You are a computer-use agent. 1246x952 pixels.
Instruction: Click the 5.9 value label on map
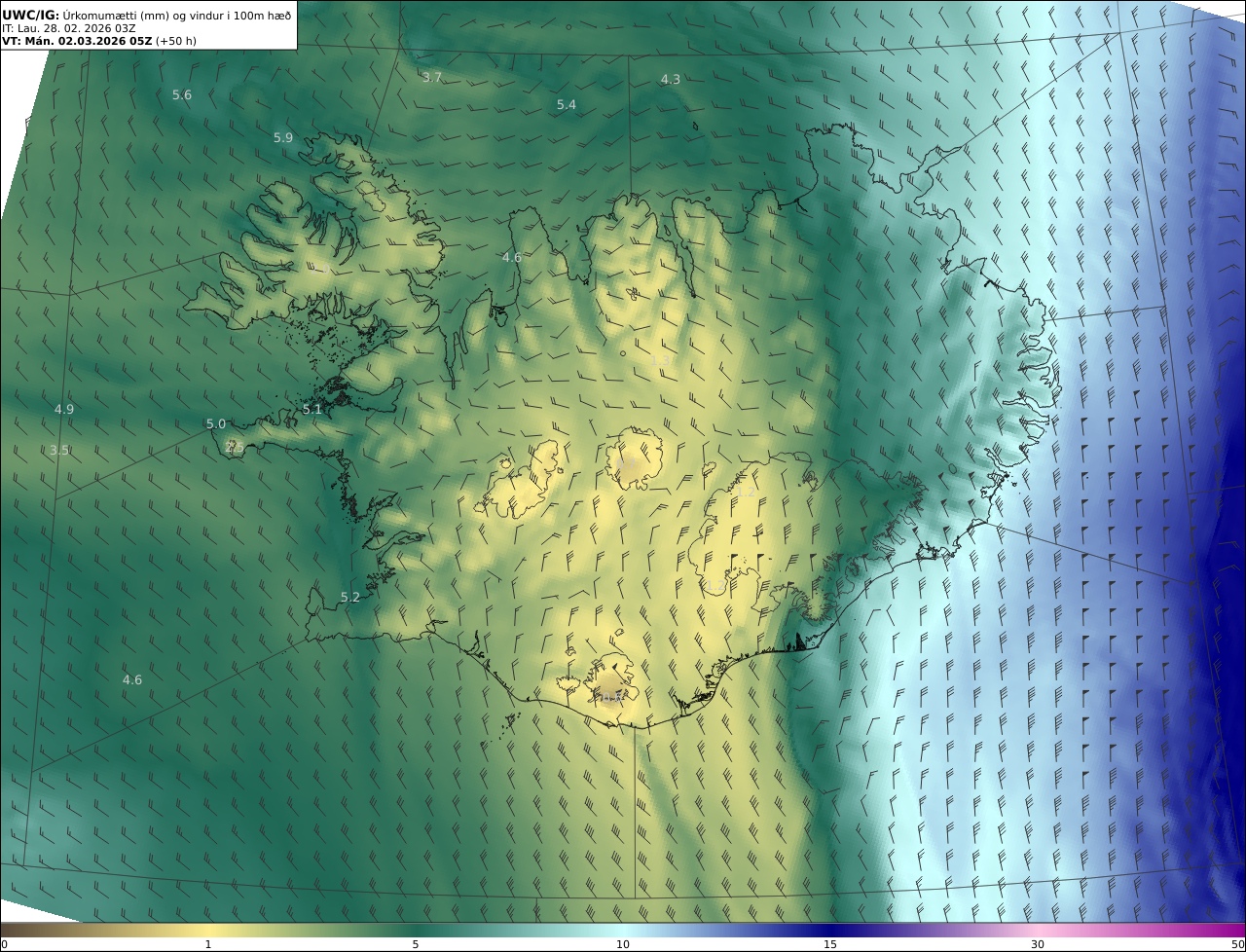pos(283,137)
